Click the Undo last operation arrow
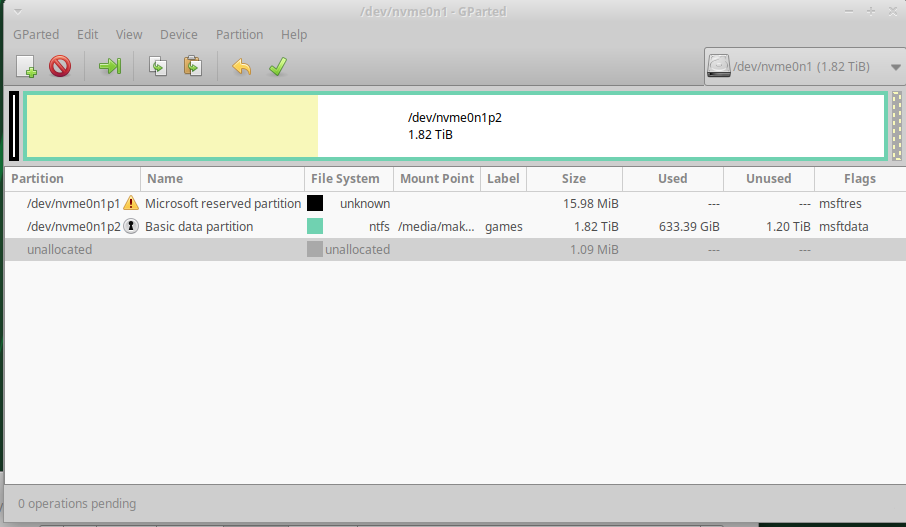The width and height of the screenshot is (906, 527). click(242, 66)
